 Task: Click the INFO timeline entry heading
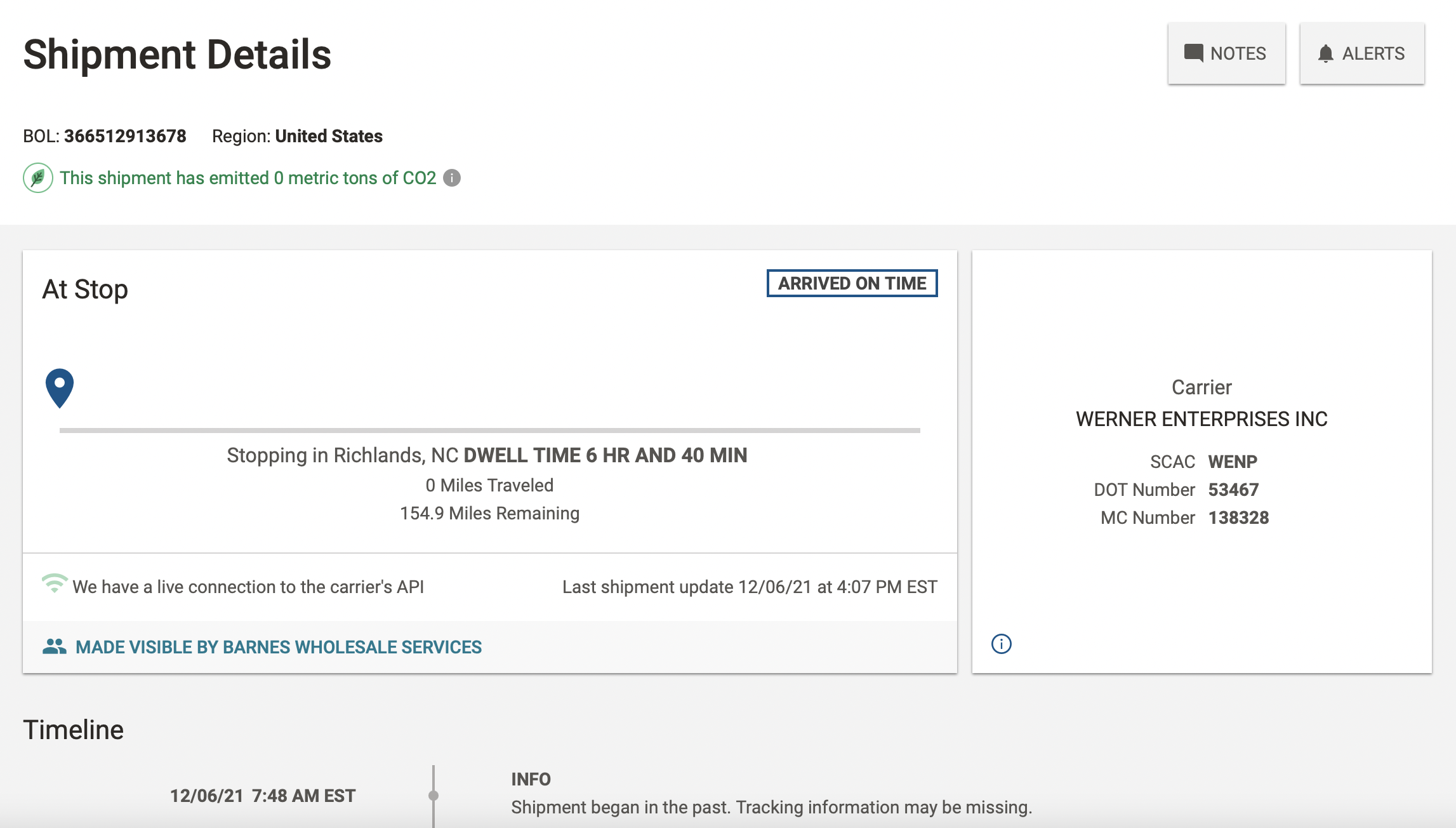click(531, 779)
